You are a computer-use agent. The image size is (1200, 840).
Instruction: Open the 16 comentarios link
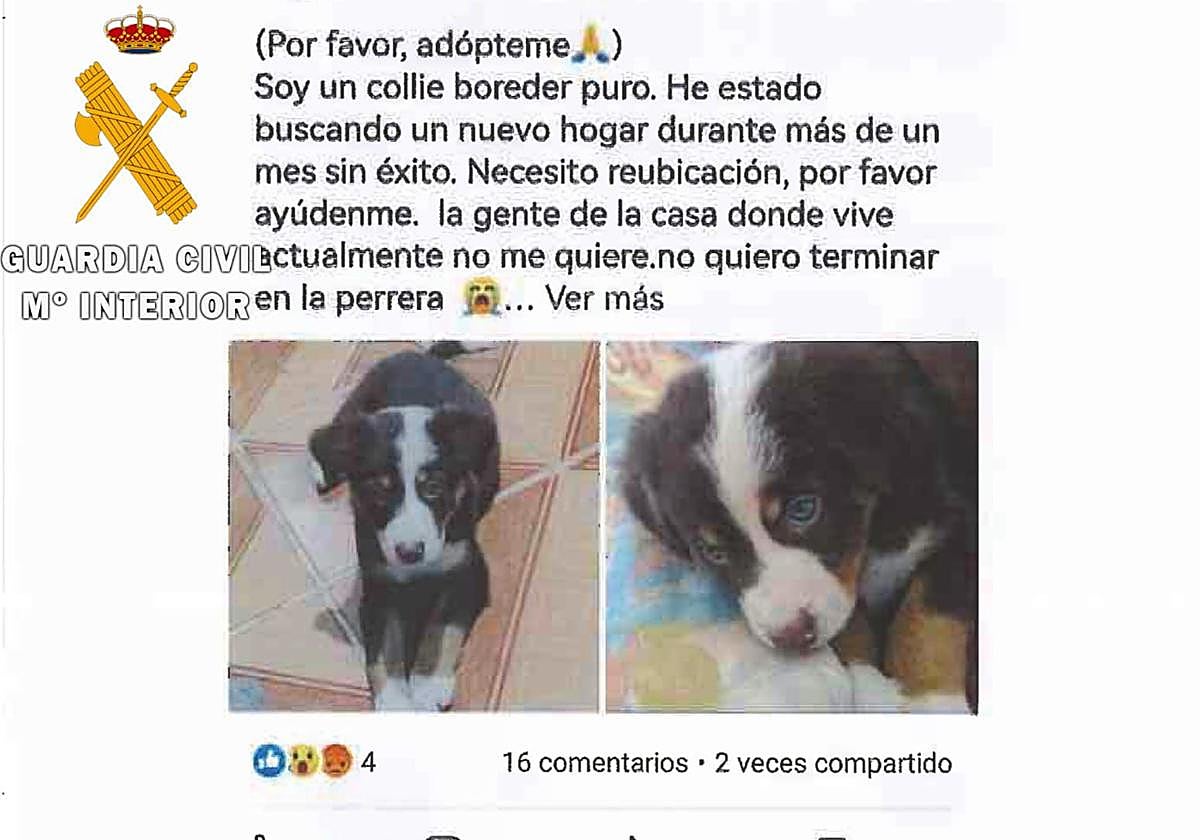tap(595, 763)
